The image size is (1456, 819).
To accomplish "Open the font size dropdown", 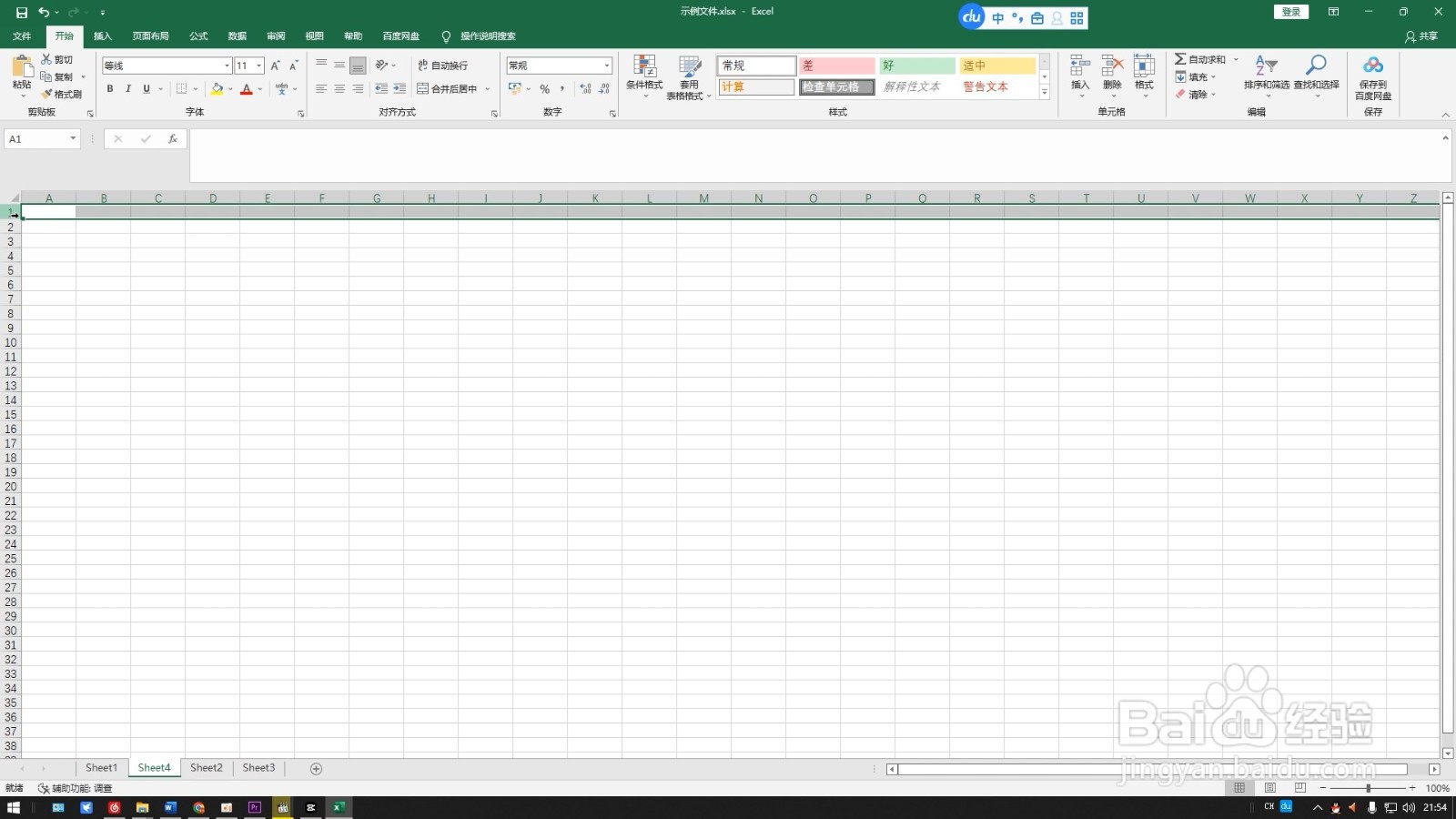I will click(258, 66).
